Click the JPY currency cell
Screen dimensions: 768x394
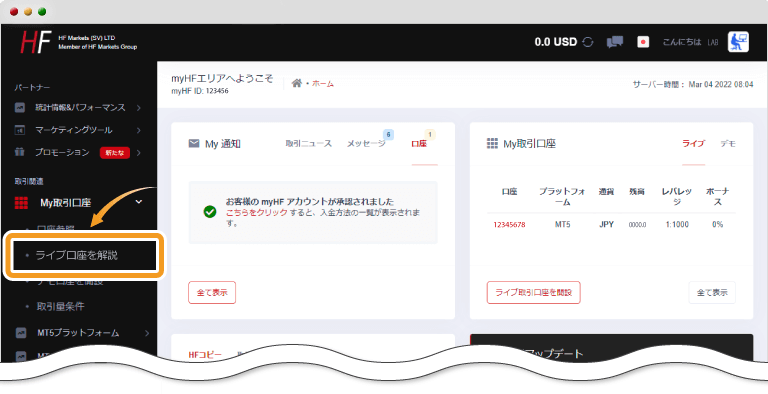coord(607,224)
